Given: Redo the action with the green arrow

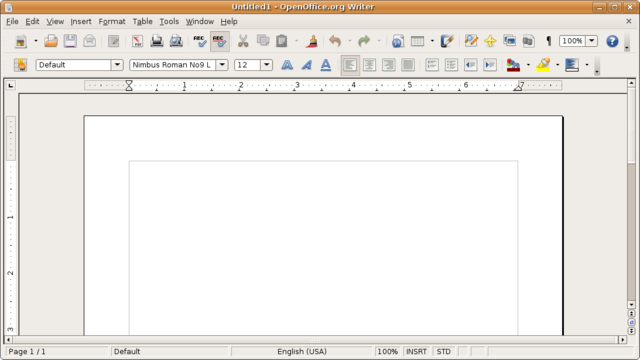Looking at the screenshot, I should tap(364, 41).
